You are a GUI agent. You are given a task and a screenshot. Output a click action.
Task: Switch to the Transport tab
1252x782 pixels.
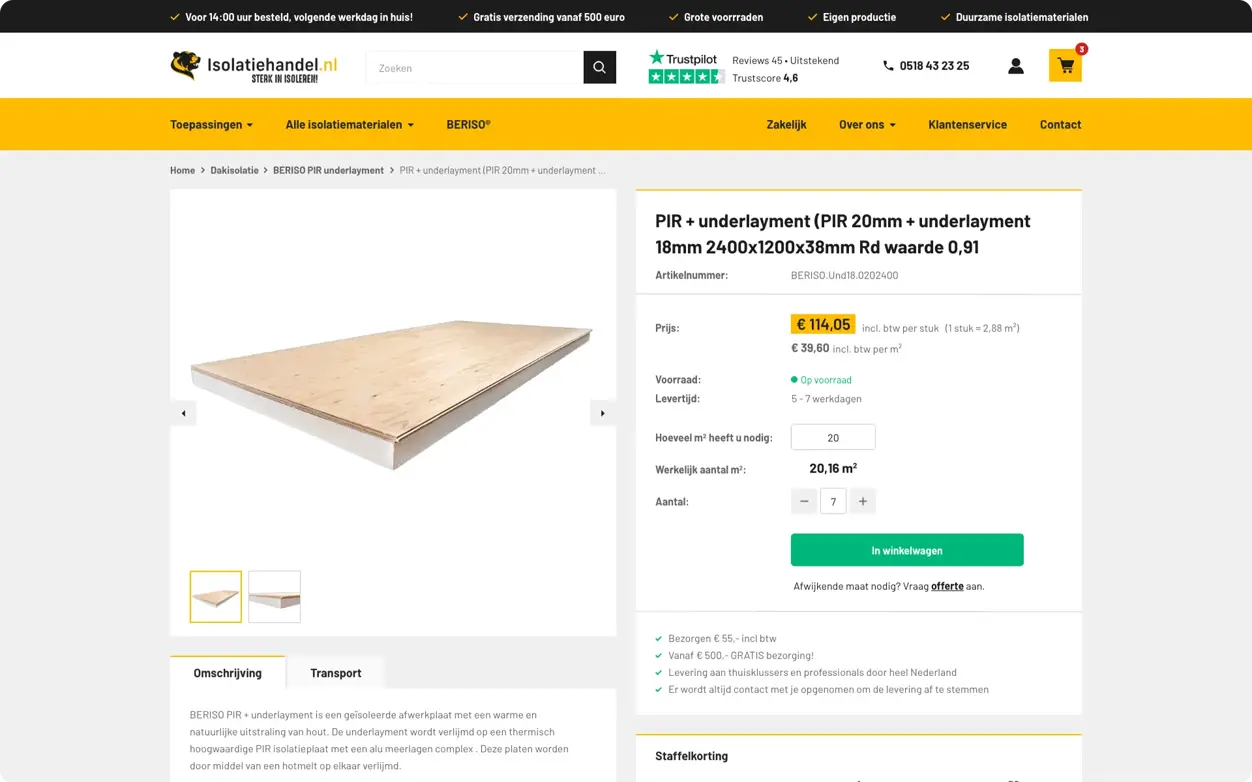(335, 673)
